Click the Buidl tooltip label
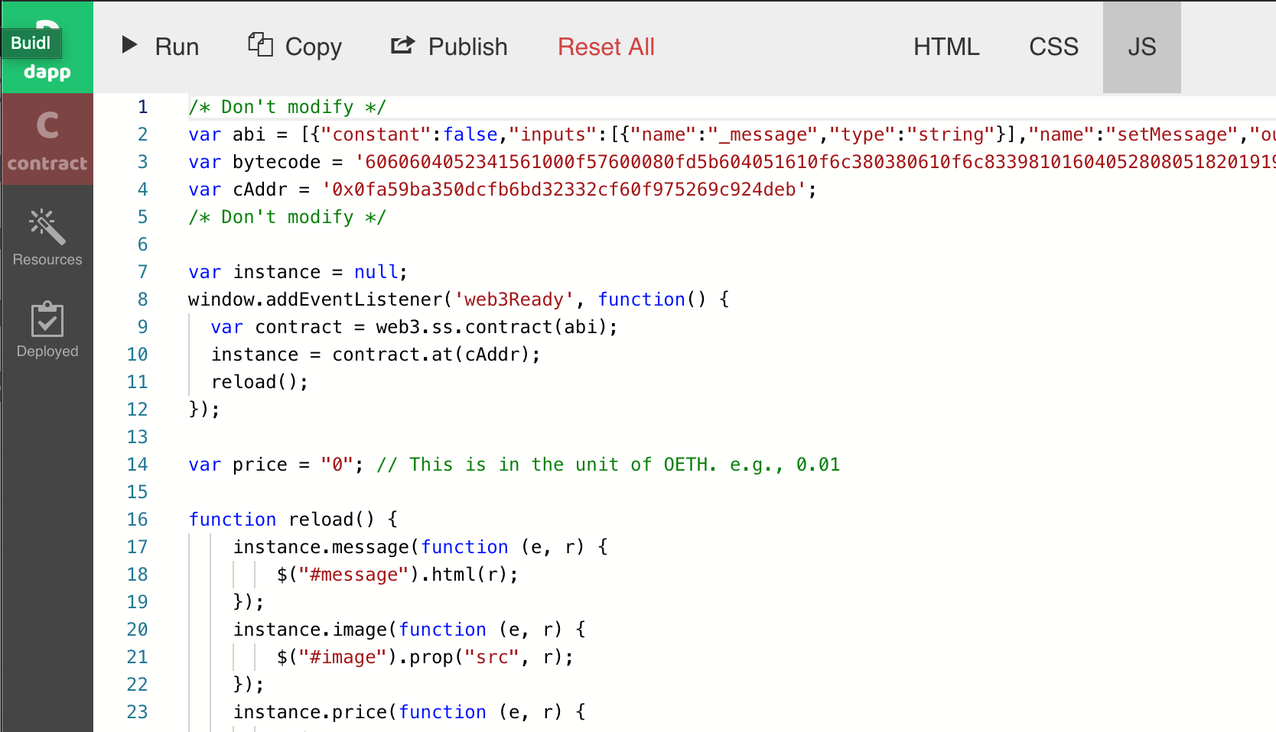1276x732 pixels. pos(31,43)
